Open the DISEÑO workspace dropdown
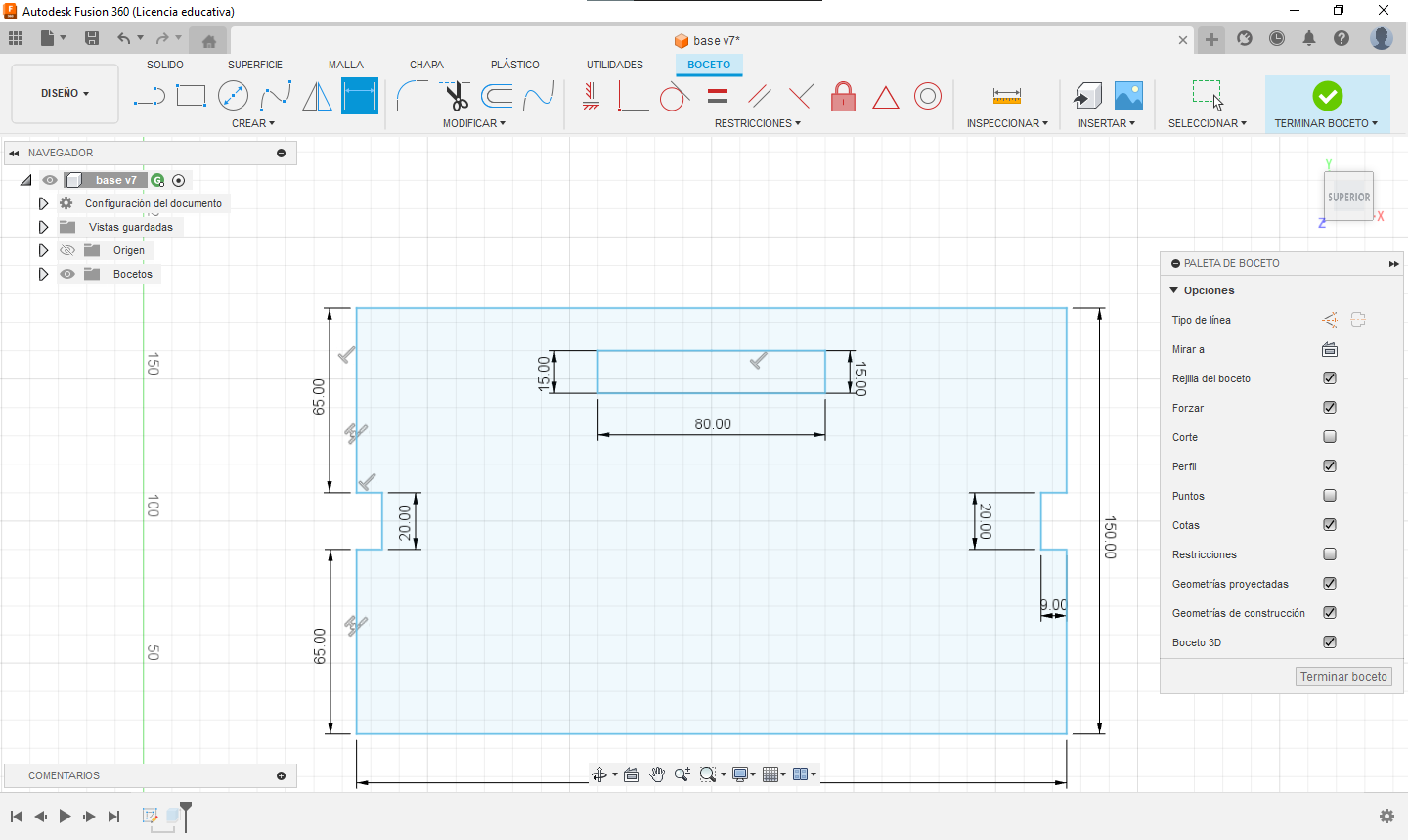The height and width of the screenshot is (840, 1408). pyautogui.click(x=65, y=94)
